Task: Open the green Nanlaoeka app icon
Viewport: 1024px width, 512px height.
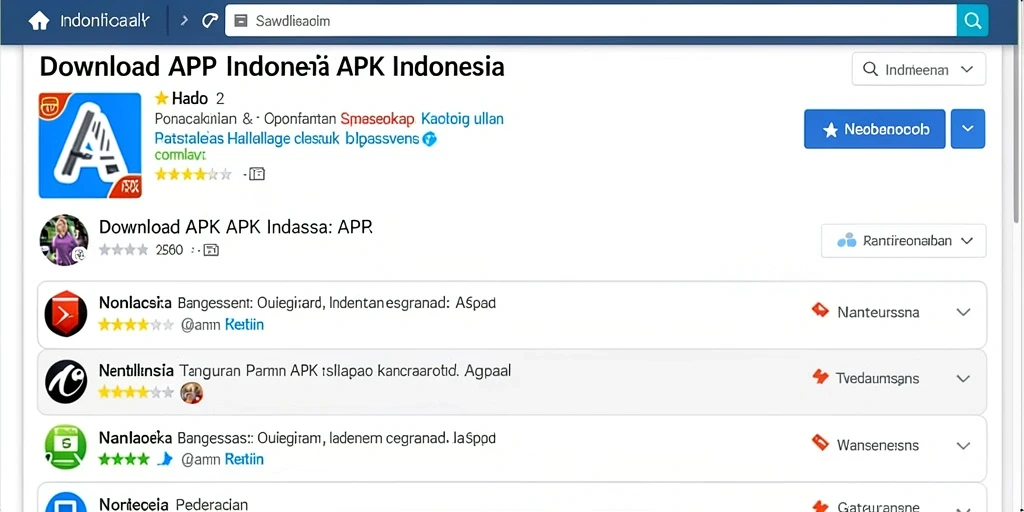Action: 66,447
